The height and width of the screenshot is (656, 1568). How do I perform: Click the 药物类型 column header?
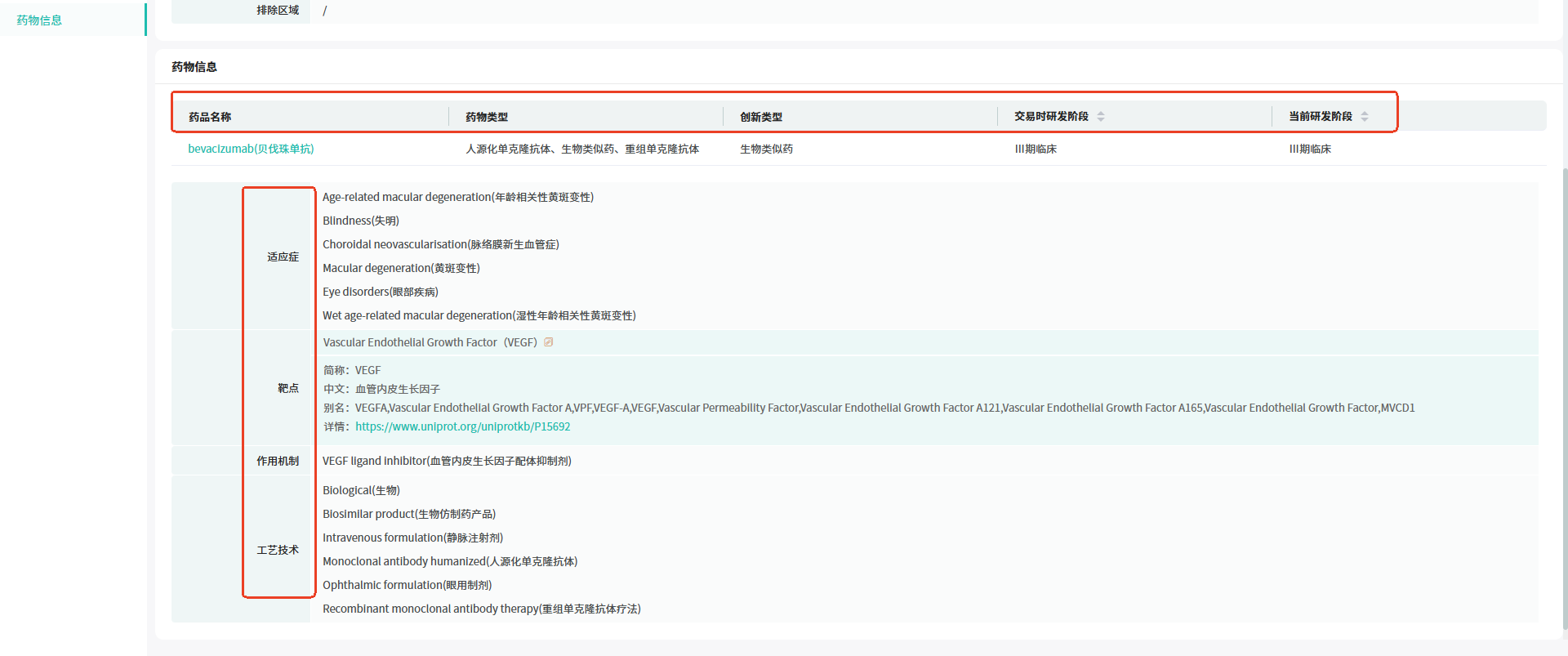[x=487, y=117]
